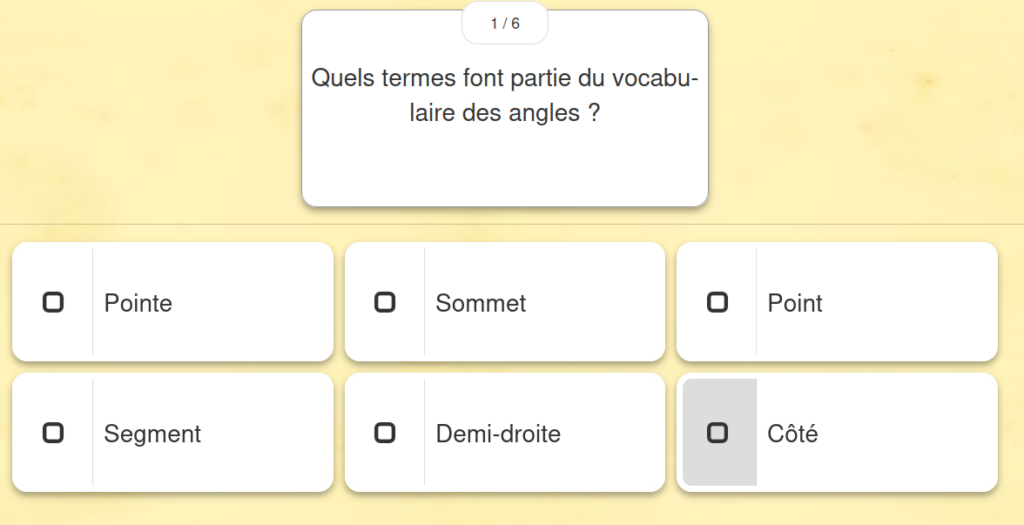Click the blank right side of the Sommet card
The height and width of the screenshot is (525, 1024).
pos(600,302)
